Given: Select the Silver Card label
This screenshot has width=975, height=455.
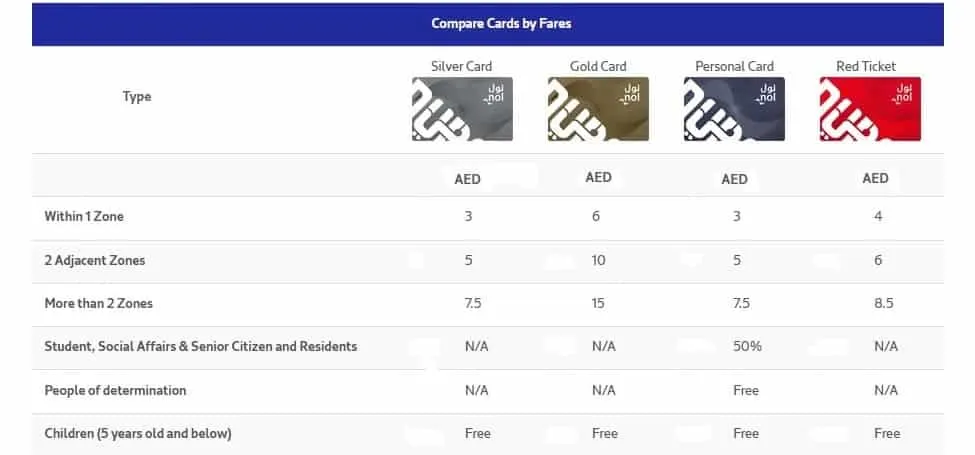Looking at the screenshot, I should (461, 66).
